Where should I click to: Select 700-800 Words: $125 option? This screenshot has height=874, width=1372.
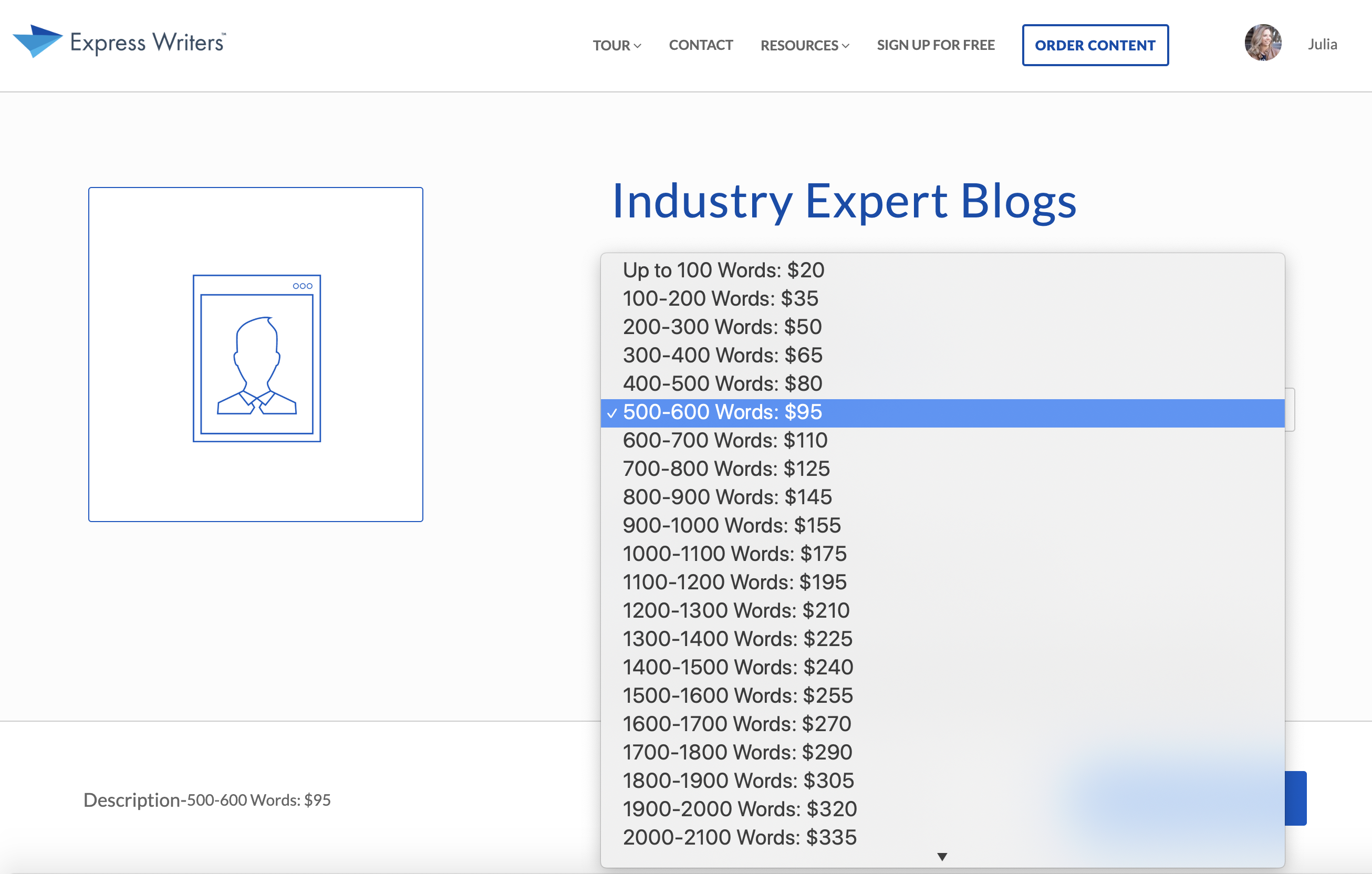point(942,469)
